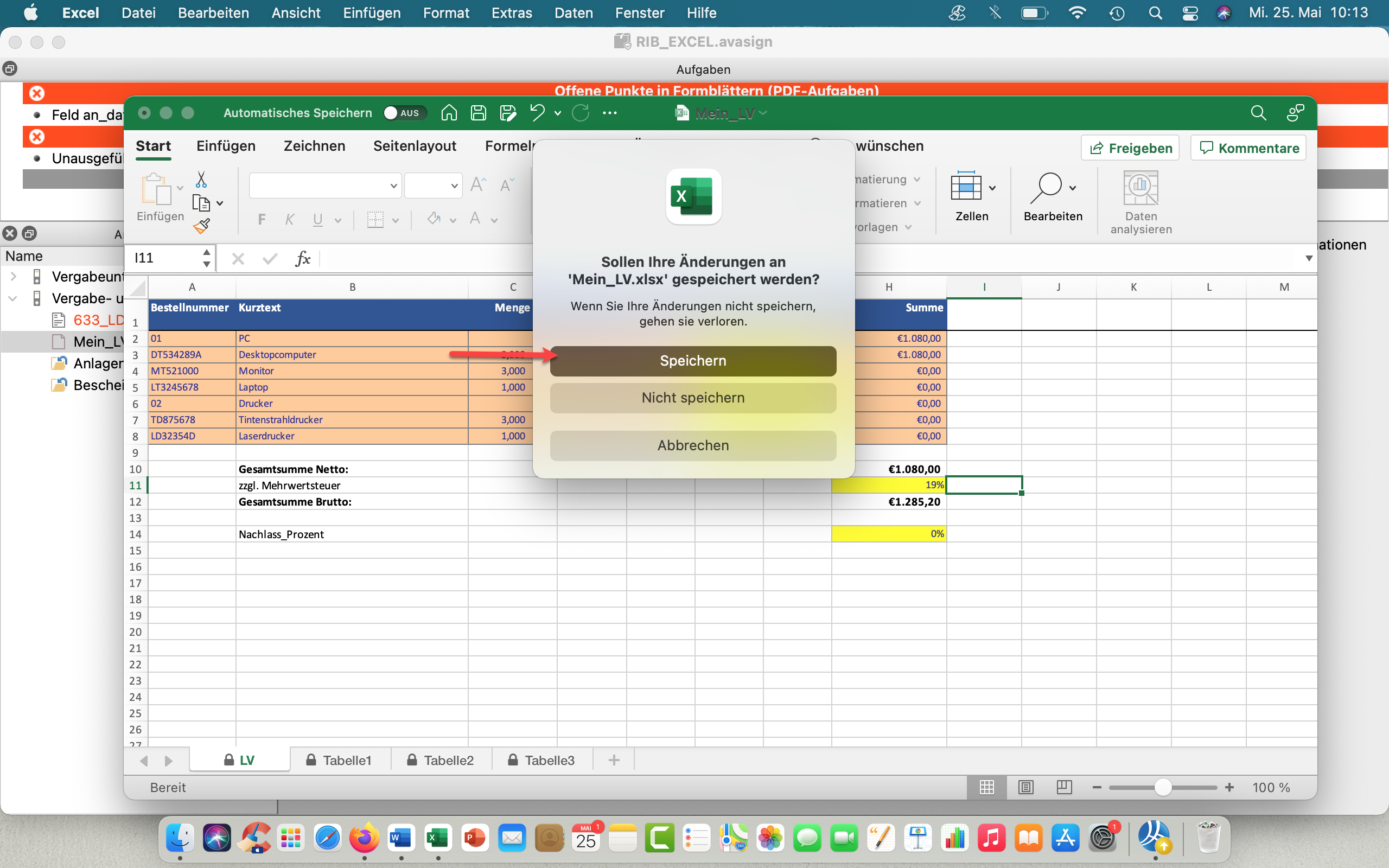The width and height of the screenshot is (1389, 868).
Task: Click the zoom out minus icon
Action: pyautogui.click(x=1097, y=788)
